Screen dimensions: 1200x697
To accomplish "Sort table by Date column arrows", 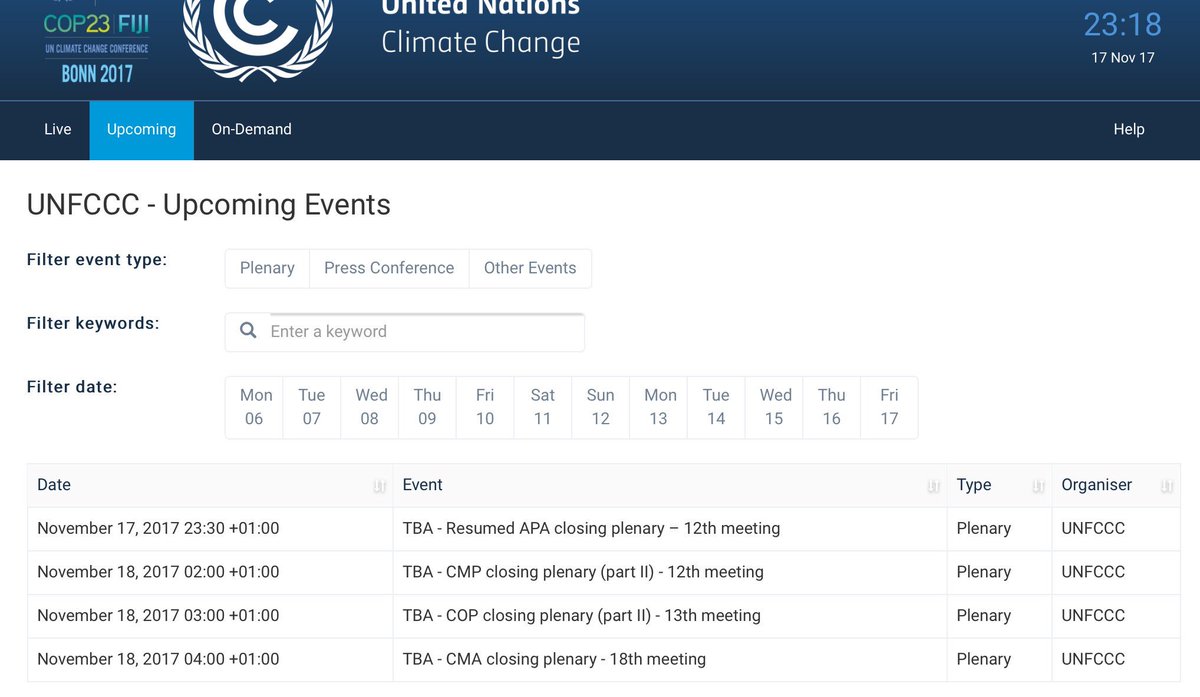I will [x=379, y=486].
